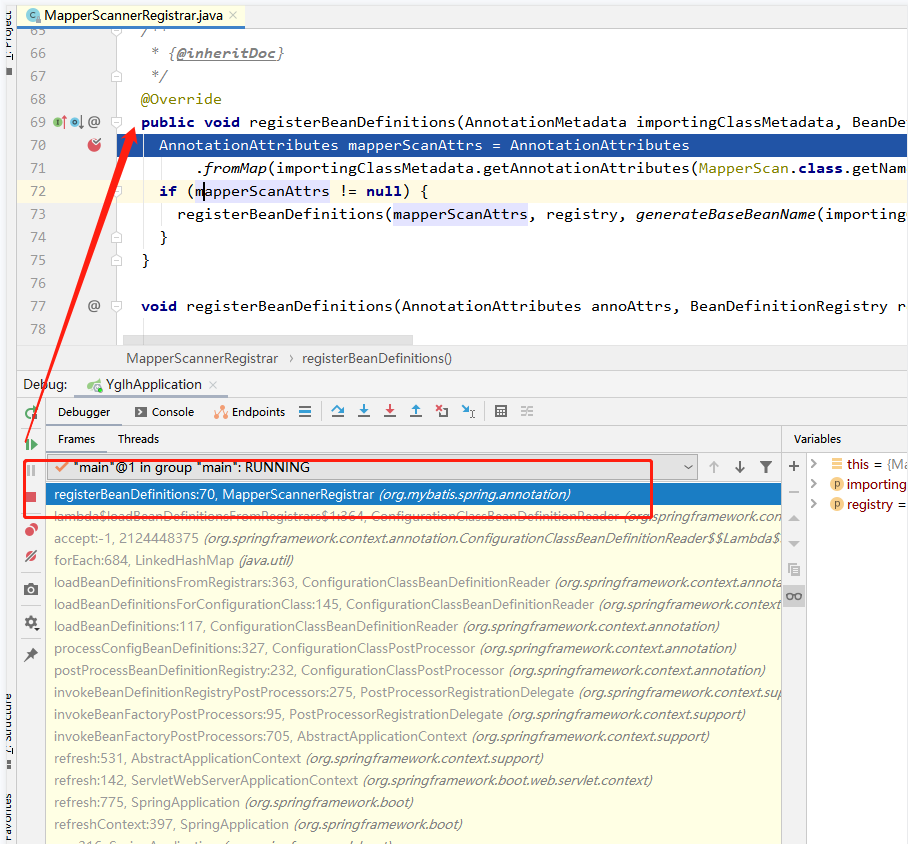The width and height of the screenshot is (908, 844).
Task: Click the overridden-method gutter icon on line 69
Action: (x=77, y=122)
